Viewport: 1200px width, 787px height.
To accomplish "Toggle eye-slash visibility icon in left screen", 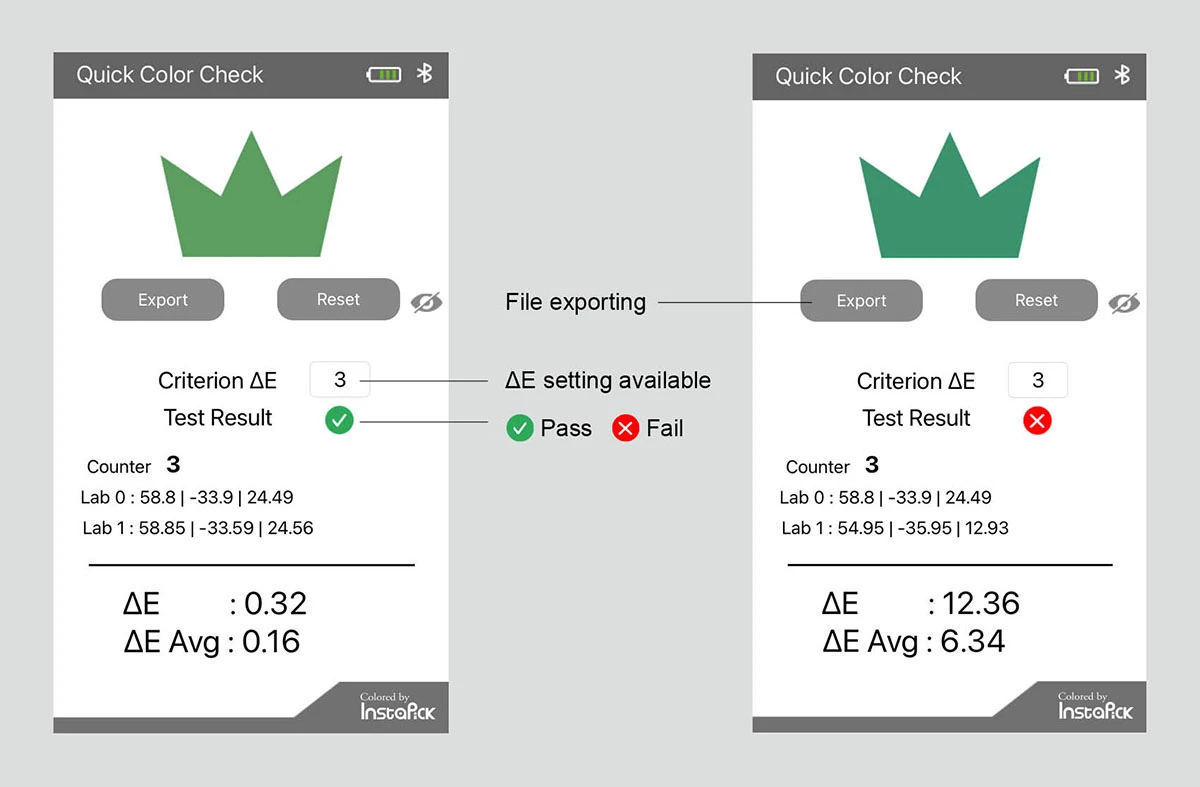I will [426, 302].
